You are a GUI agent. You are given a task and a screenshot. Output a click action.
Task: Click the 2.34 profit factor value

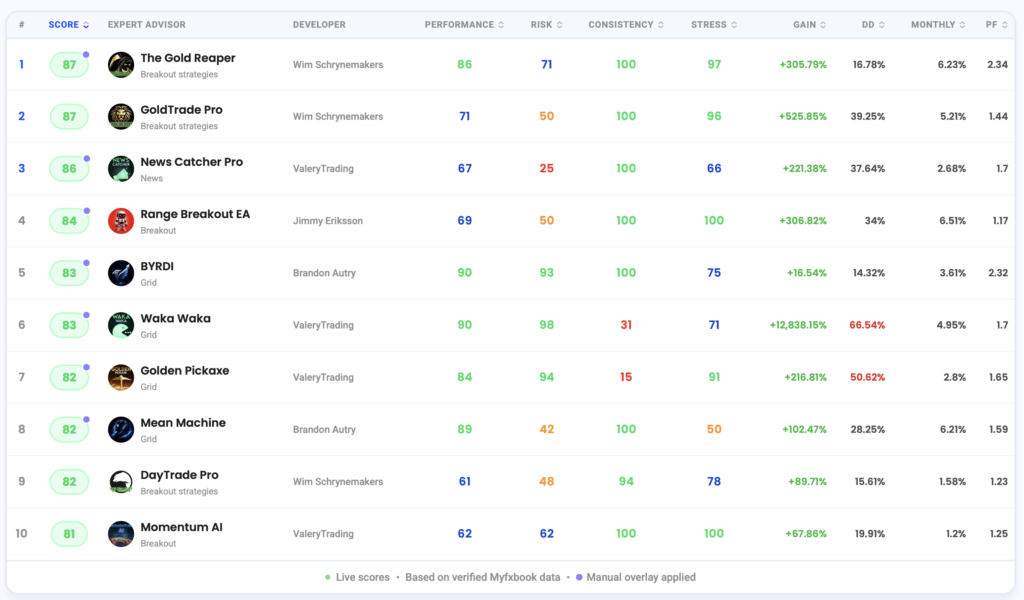997,65
